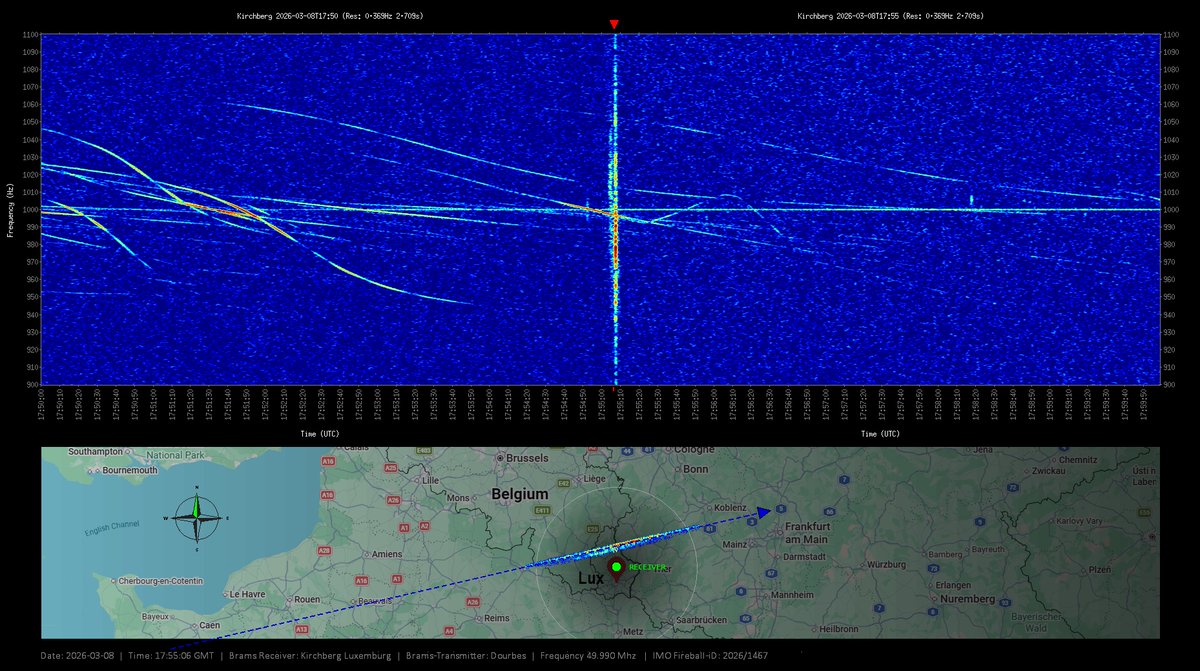
Task: Click the Southampton label on map
Action: click(x=95, y=452)
